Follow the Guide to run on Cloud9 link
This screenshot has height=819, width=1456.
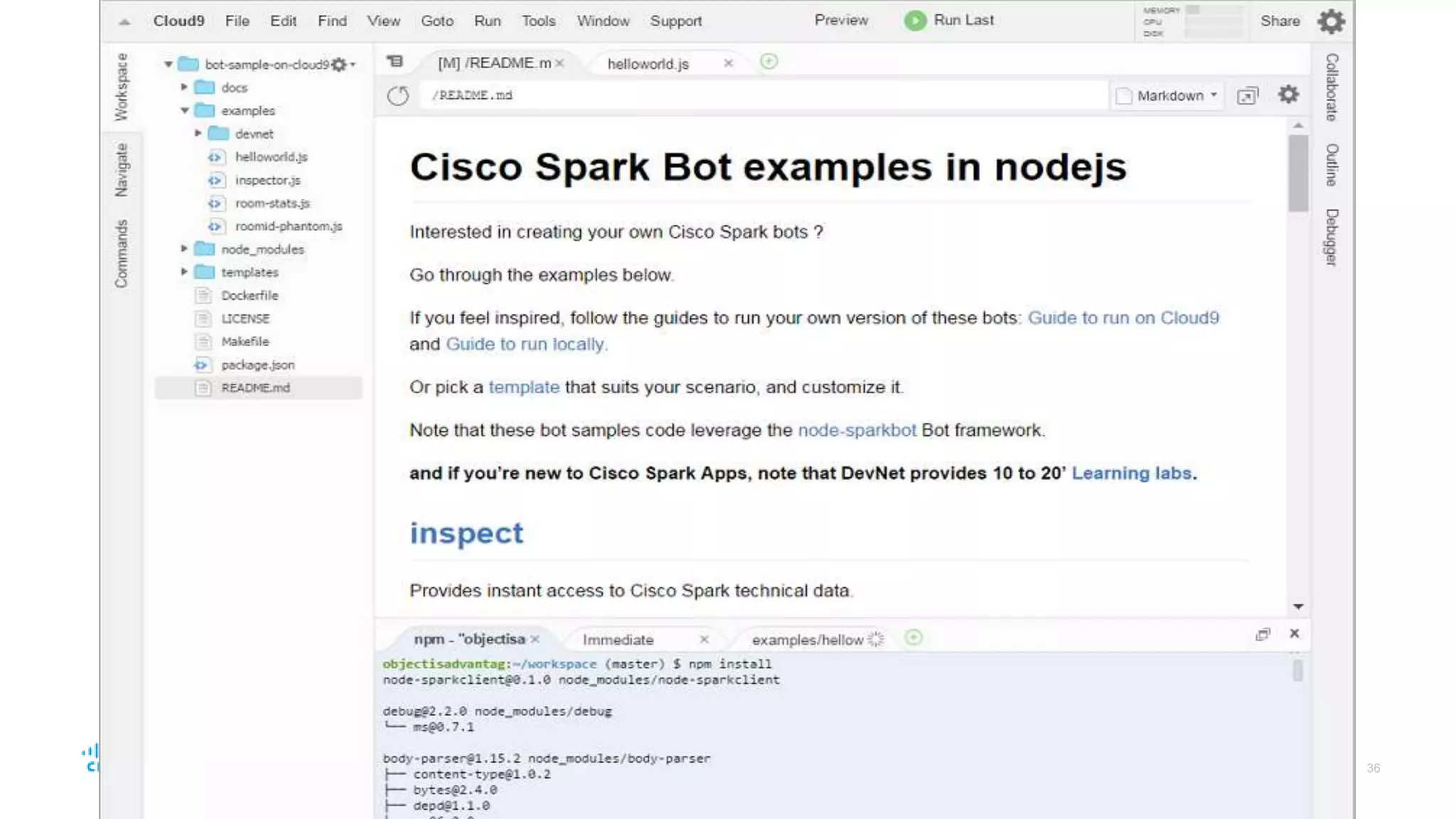click(1123, 318)
